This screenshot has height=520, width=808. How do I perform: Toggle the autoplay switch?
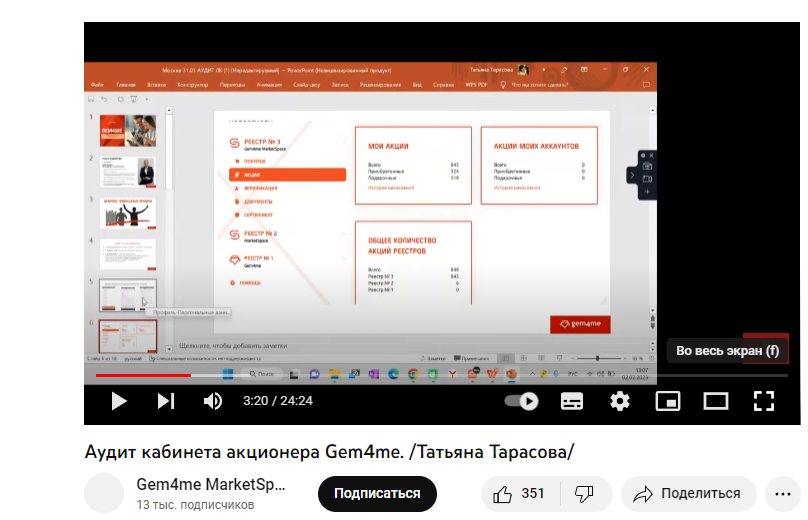[x=521, y=401]
